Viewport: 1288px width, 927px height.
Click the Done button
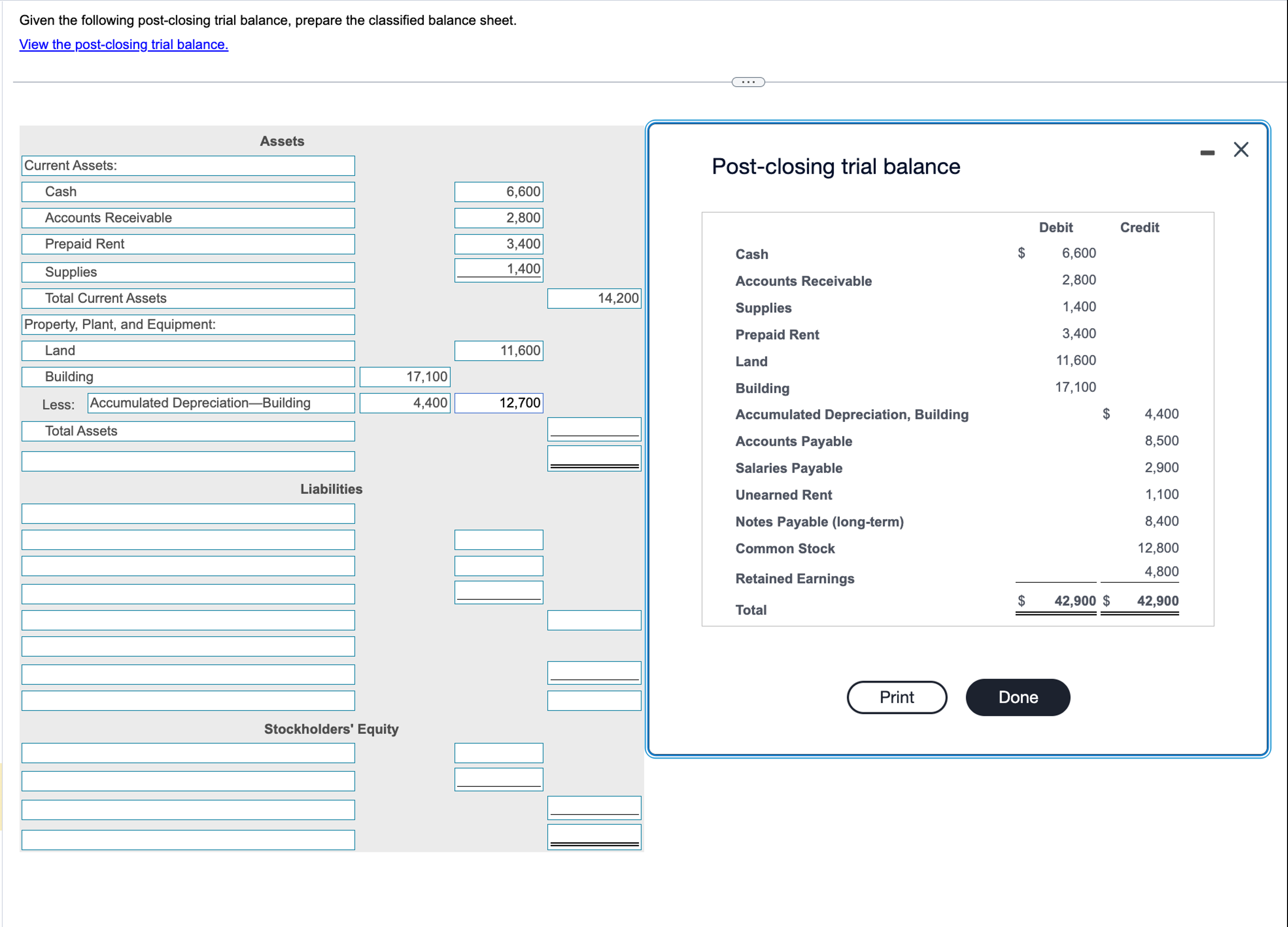1018,697
